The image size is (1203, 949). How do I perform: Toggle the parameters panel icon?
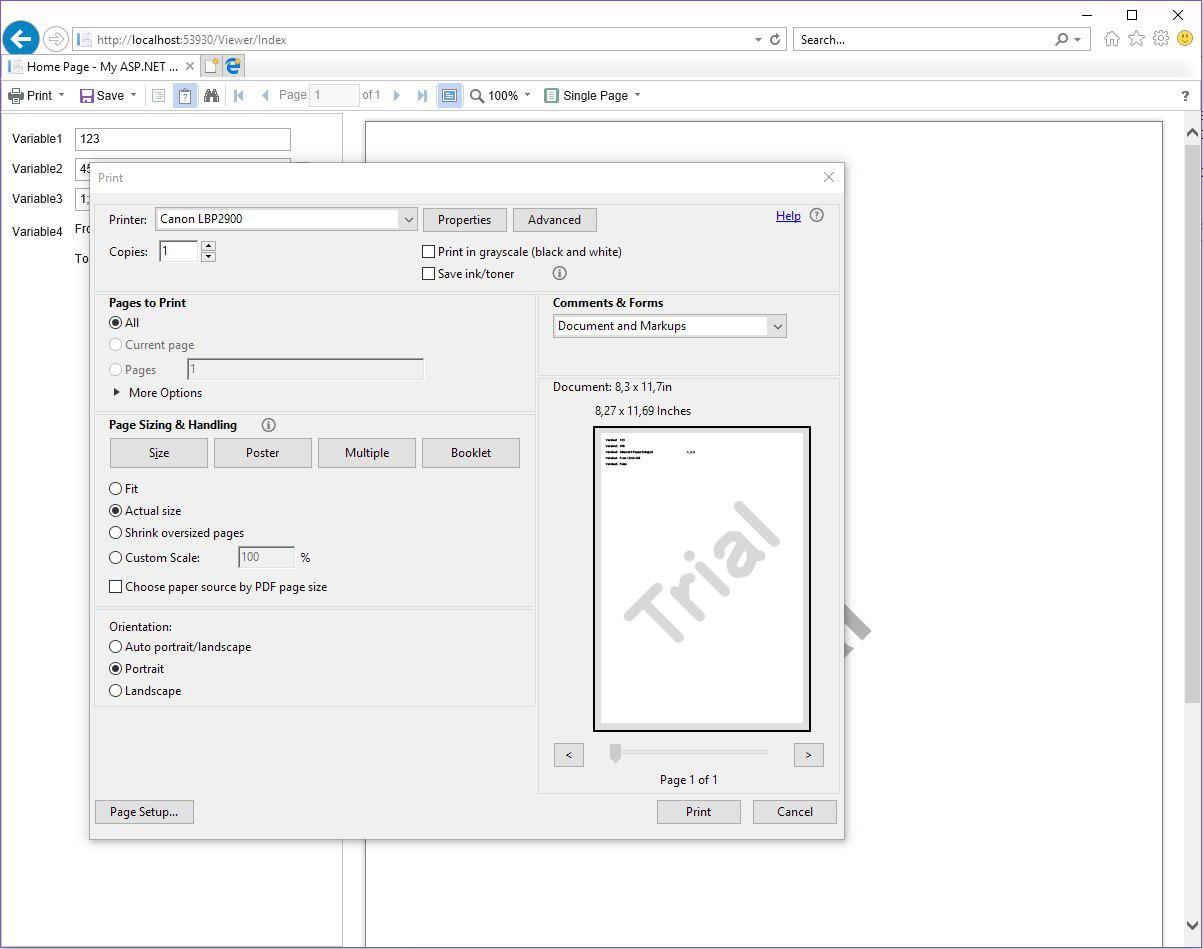tap(185, 96)
